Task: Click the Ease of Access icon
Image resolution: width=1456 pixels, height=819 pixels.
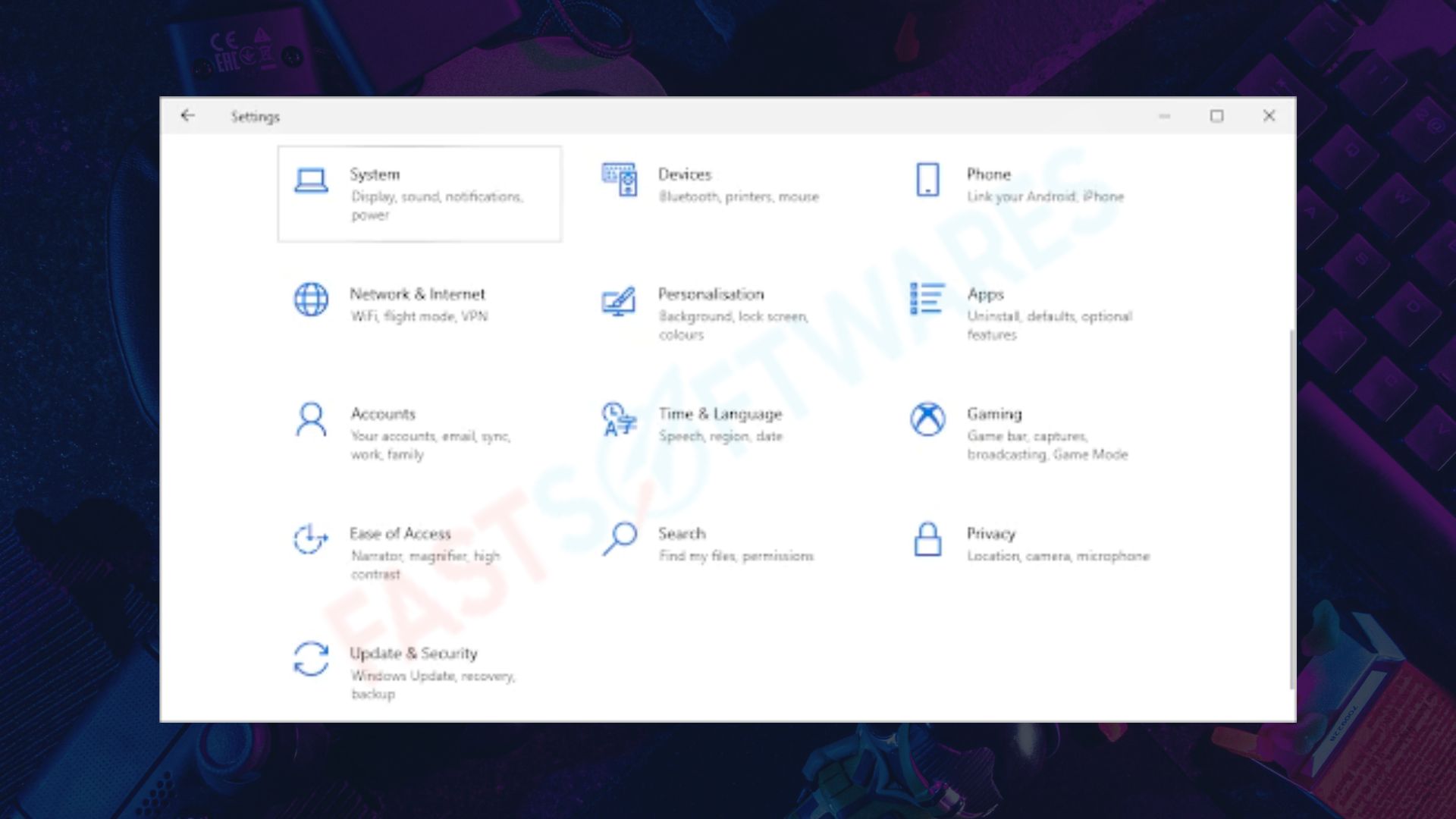Action: click(x=311, y=539)
